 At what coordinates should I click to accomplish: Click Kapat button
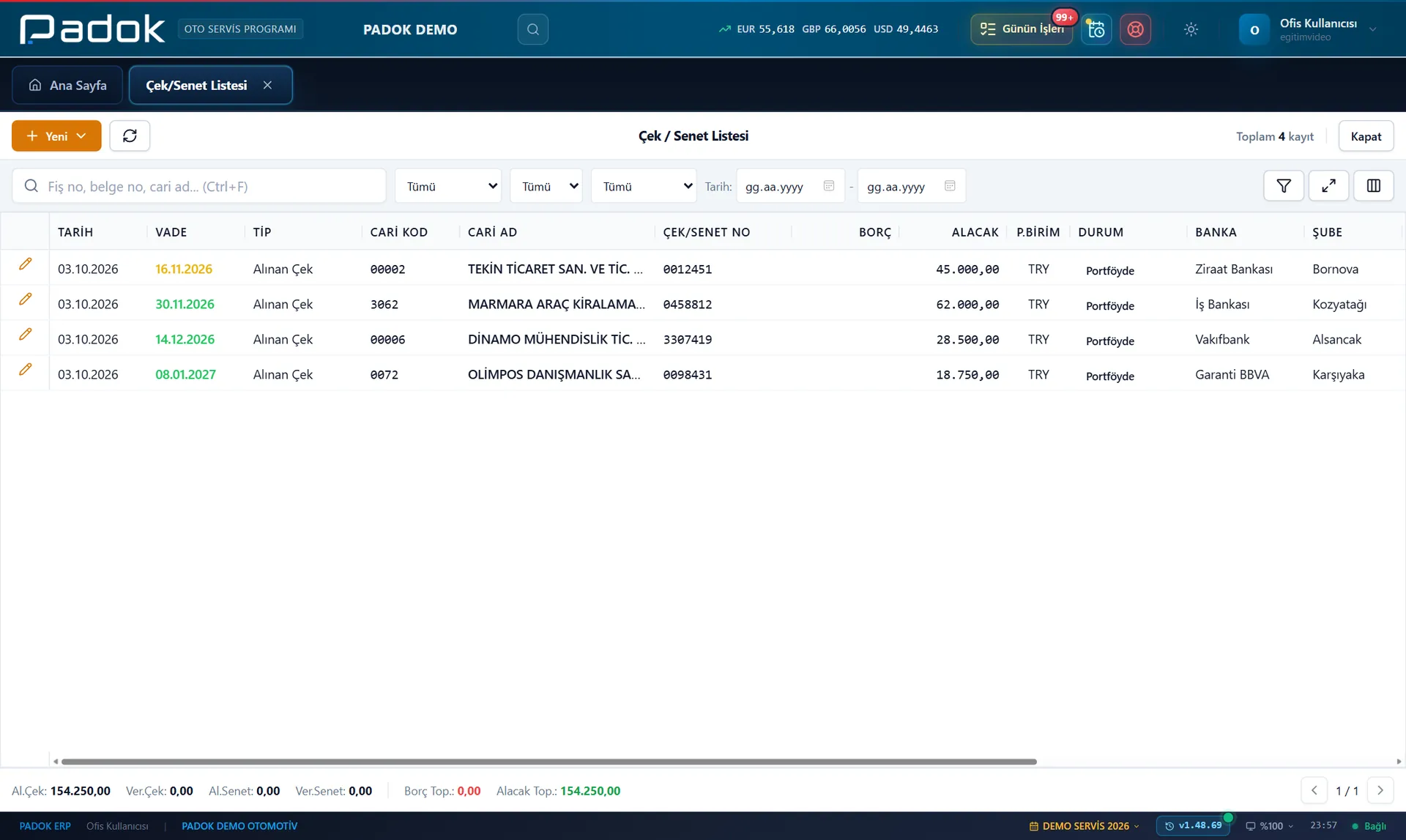[x=1366, y=135]
